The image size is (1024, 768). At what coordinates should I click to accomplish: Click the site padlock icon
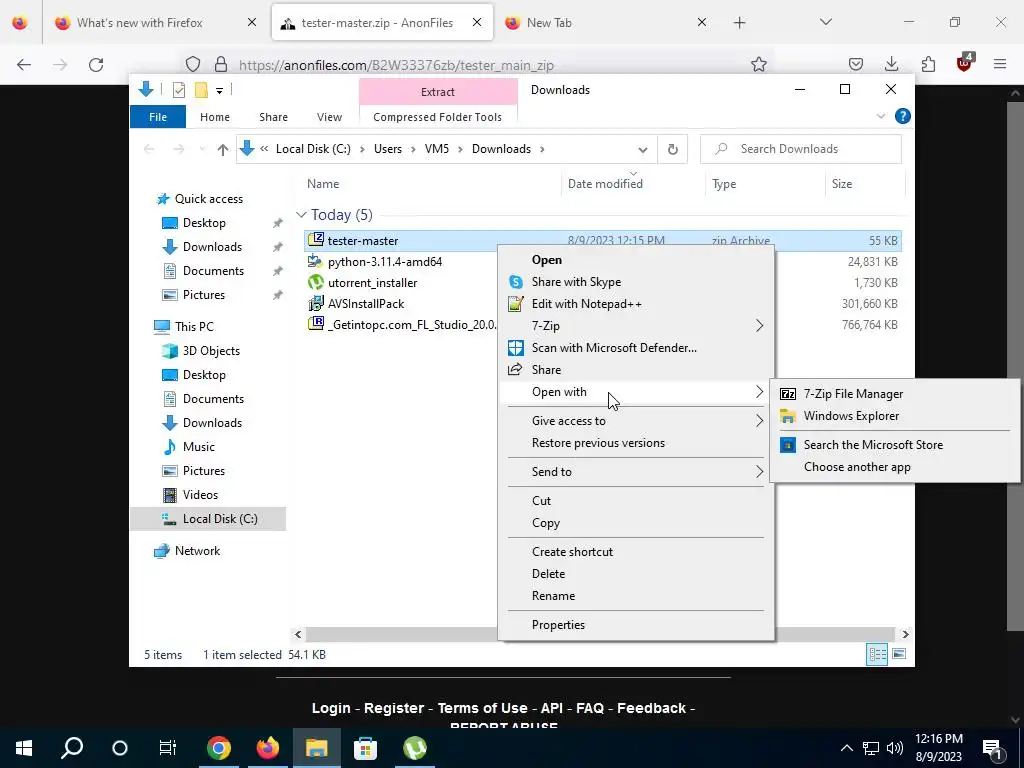click(221, 64)
